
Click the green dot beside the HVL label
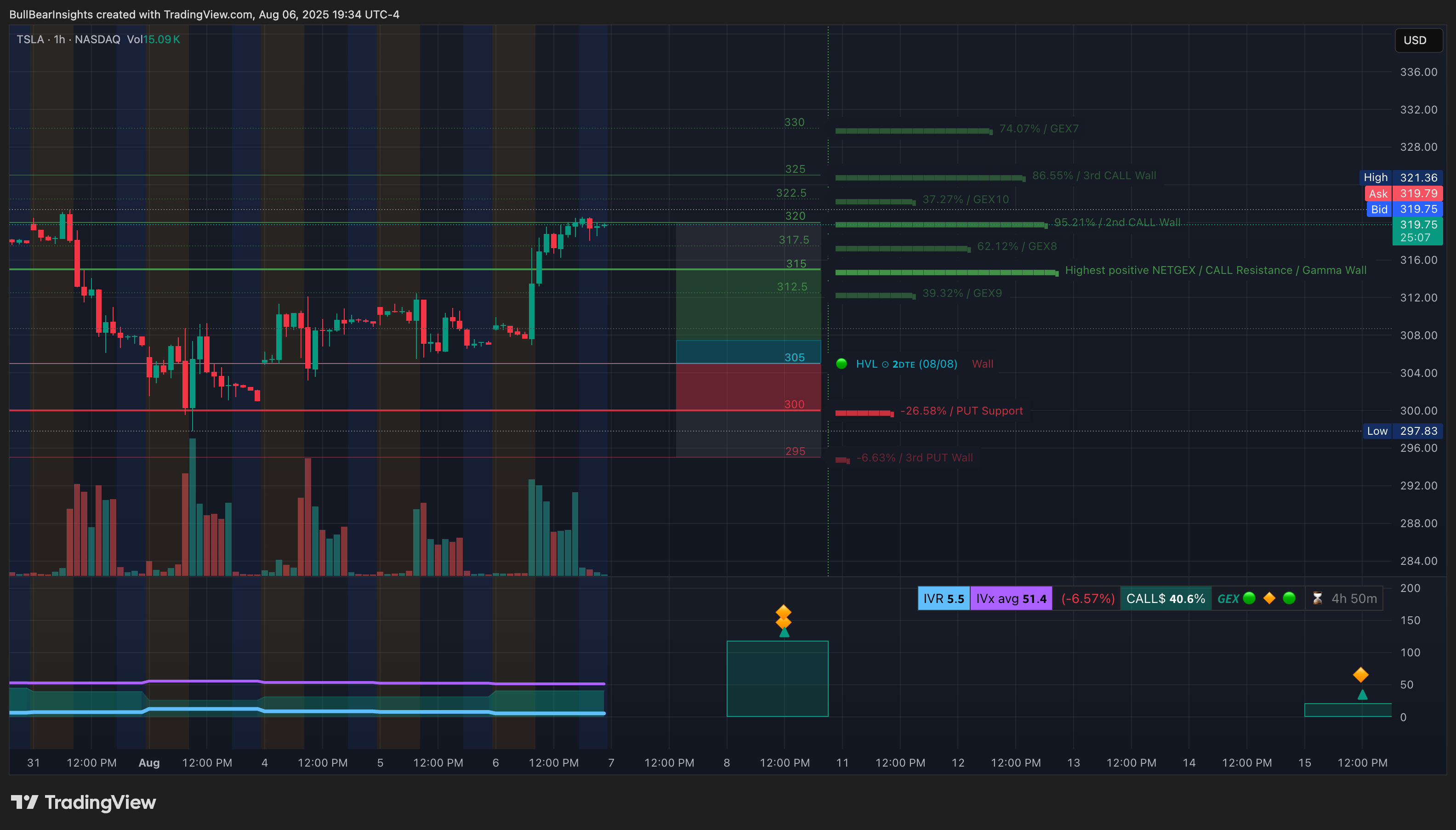[x=842, y=364]
